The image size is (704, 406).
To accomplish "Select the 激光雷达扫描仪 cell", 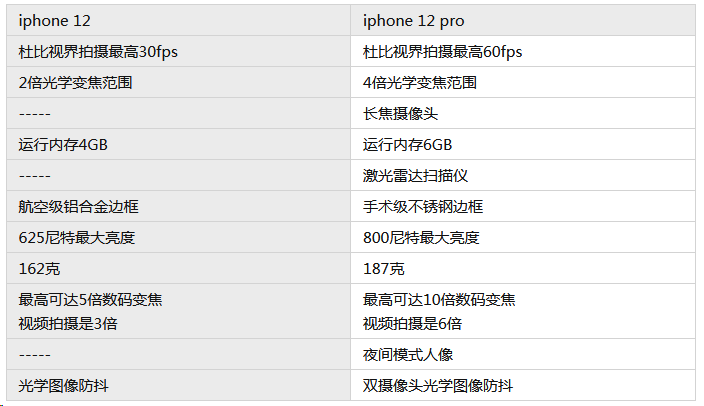I will 523,176.
